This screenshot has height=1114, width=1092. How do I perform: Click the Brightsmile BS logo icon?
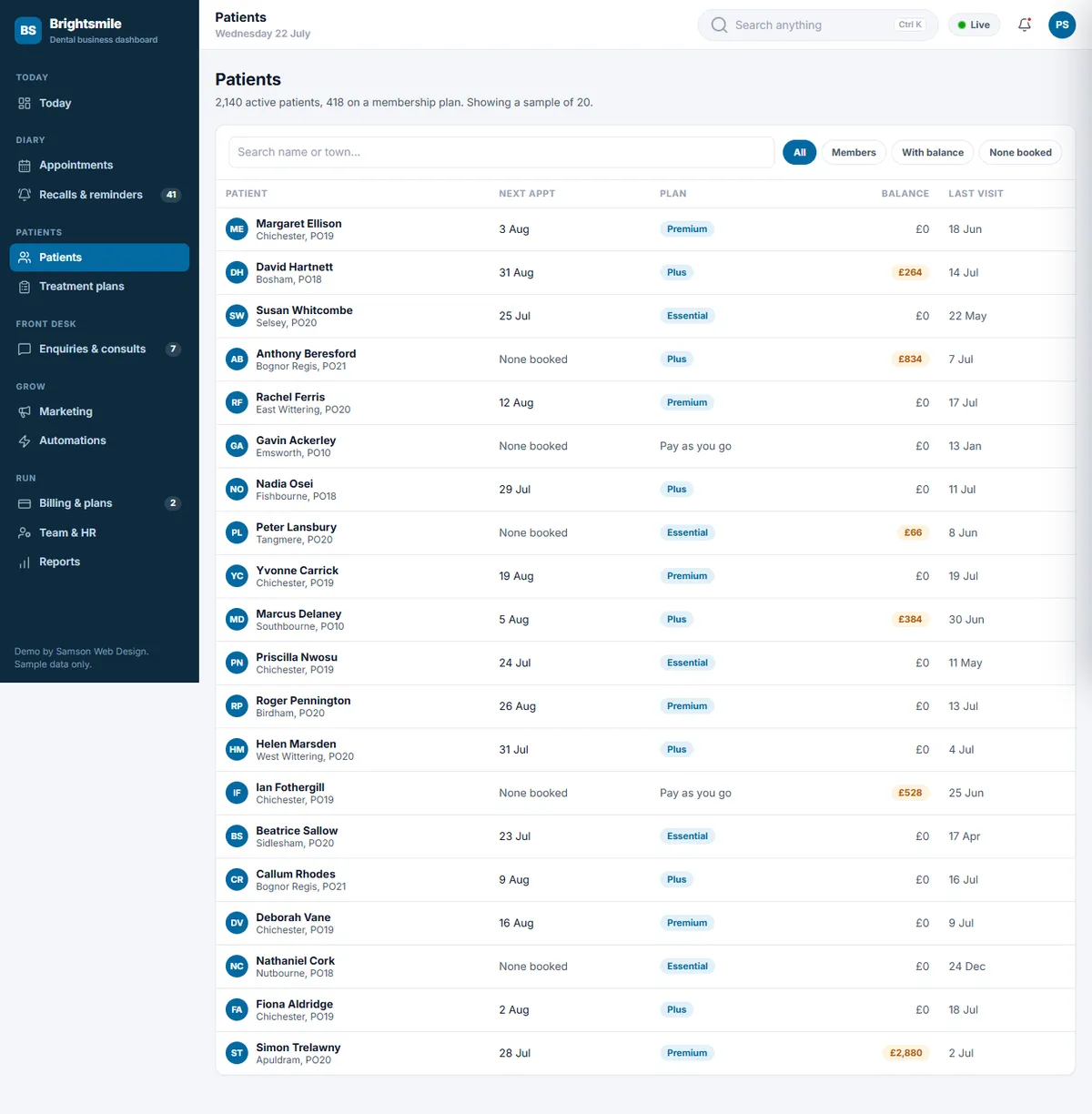[x=28, y=30]
